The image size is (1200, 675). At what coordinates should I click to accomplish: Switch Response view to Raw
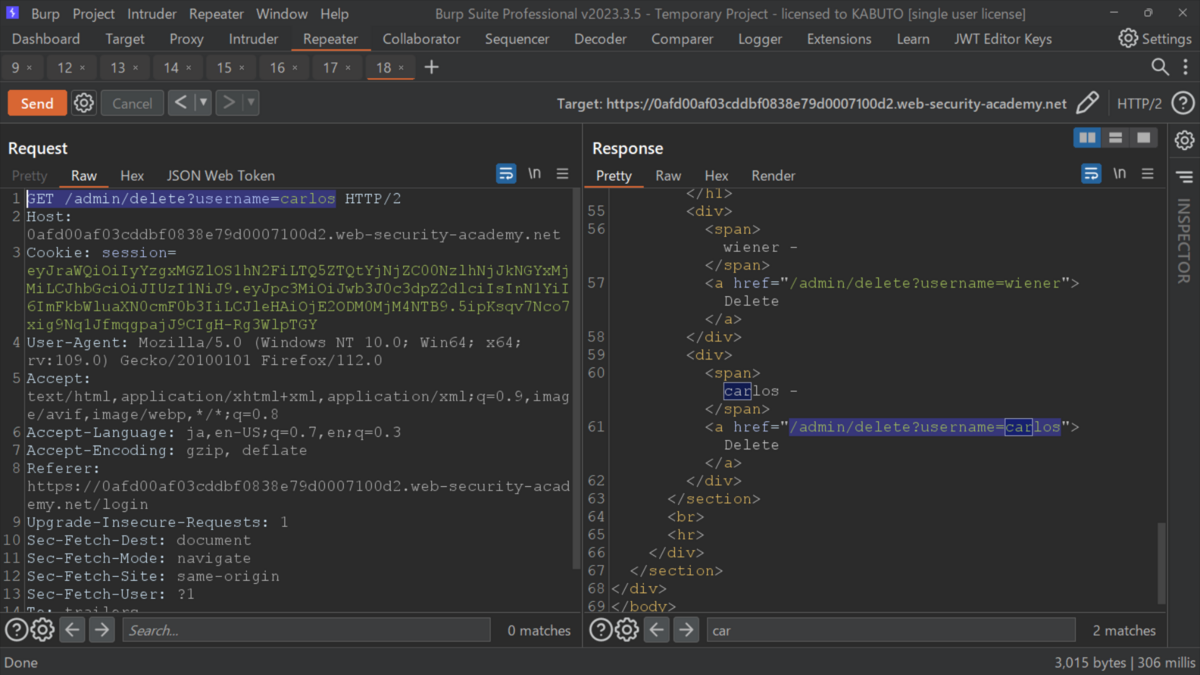point(668,175)
